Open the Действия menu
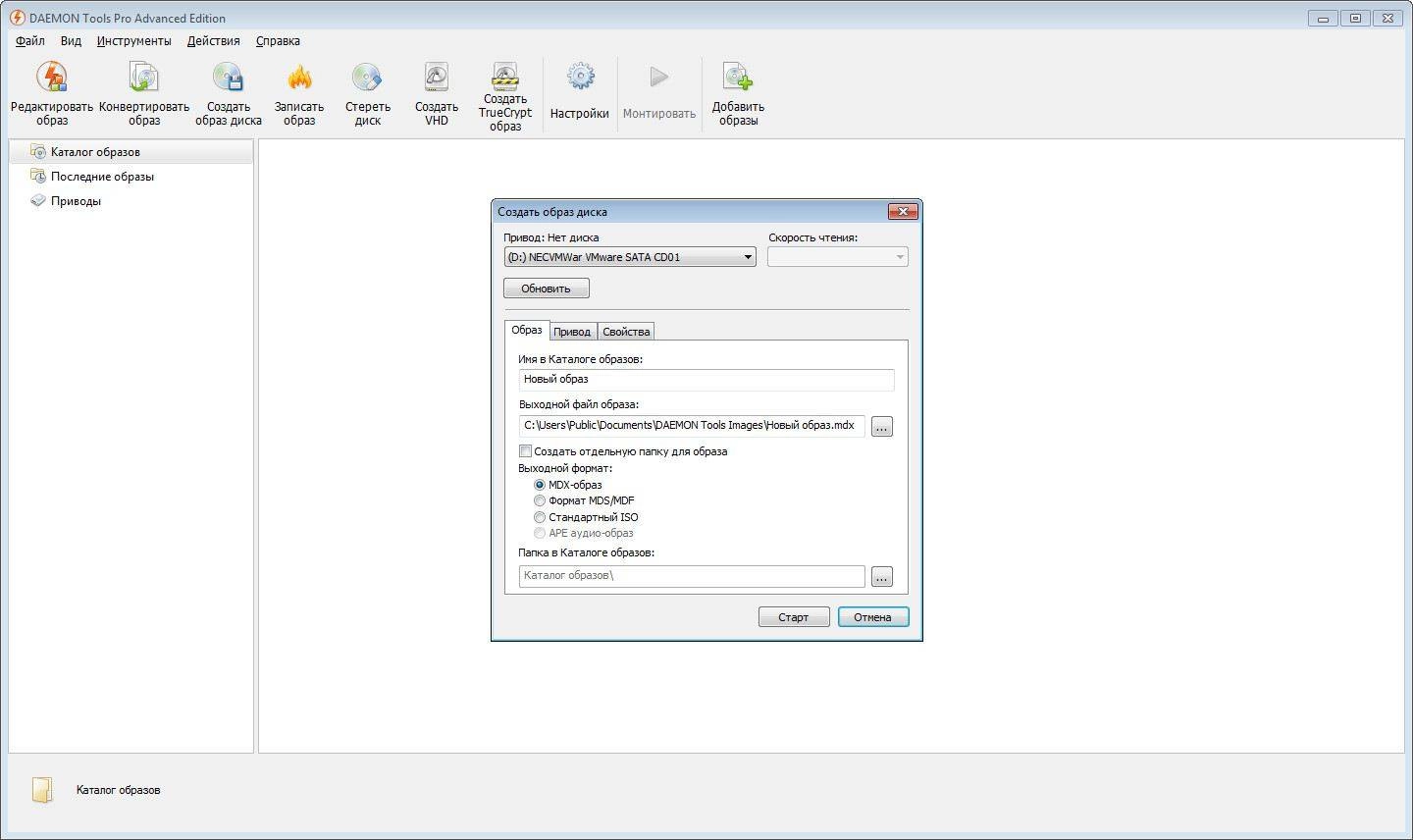Screen dimensions: 1413x840 pos(214,41)
